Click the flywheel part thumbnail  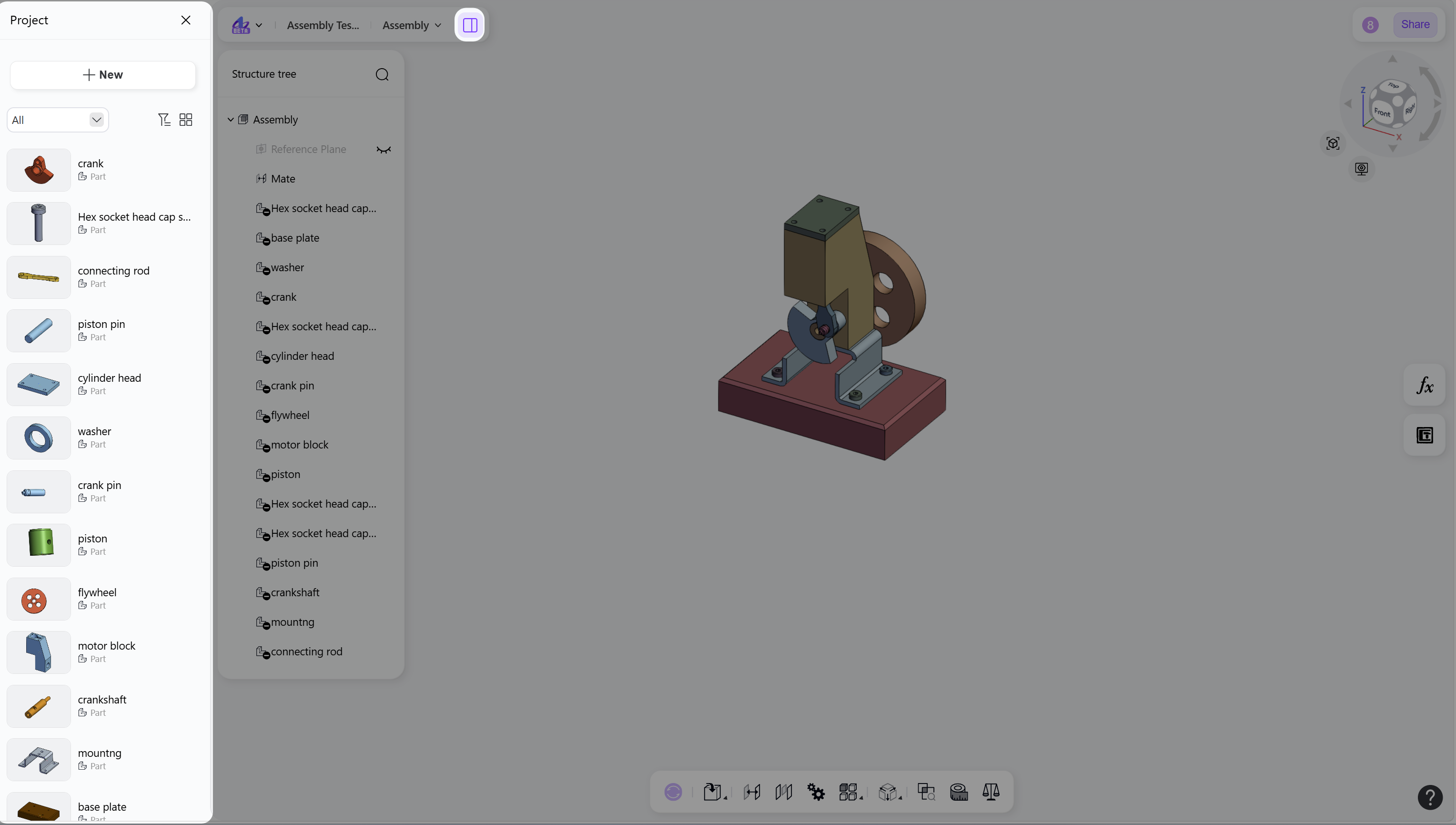pyautogui.click(x=39, y=599)
